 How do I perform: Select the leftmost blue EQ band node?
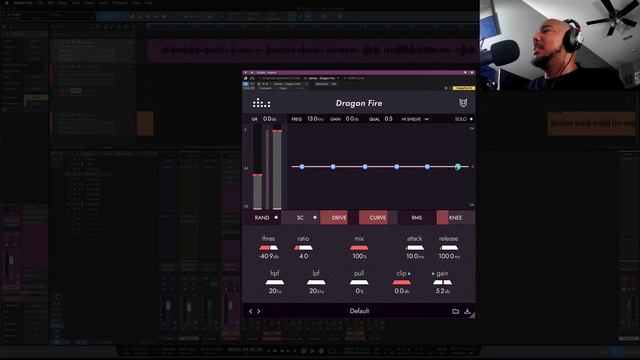click(x=302, y=167)
